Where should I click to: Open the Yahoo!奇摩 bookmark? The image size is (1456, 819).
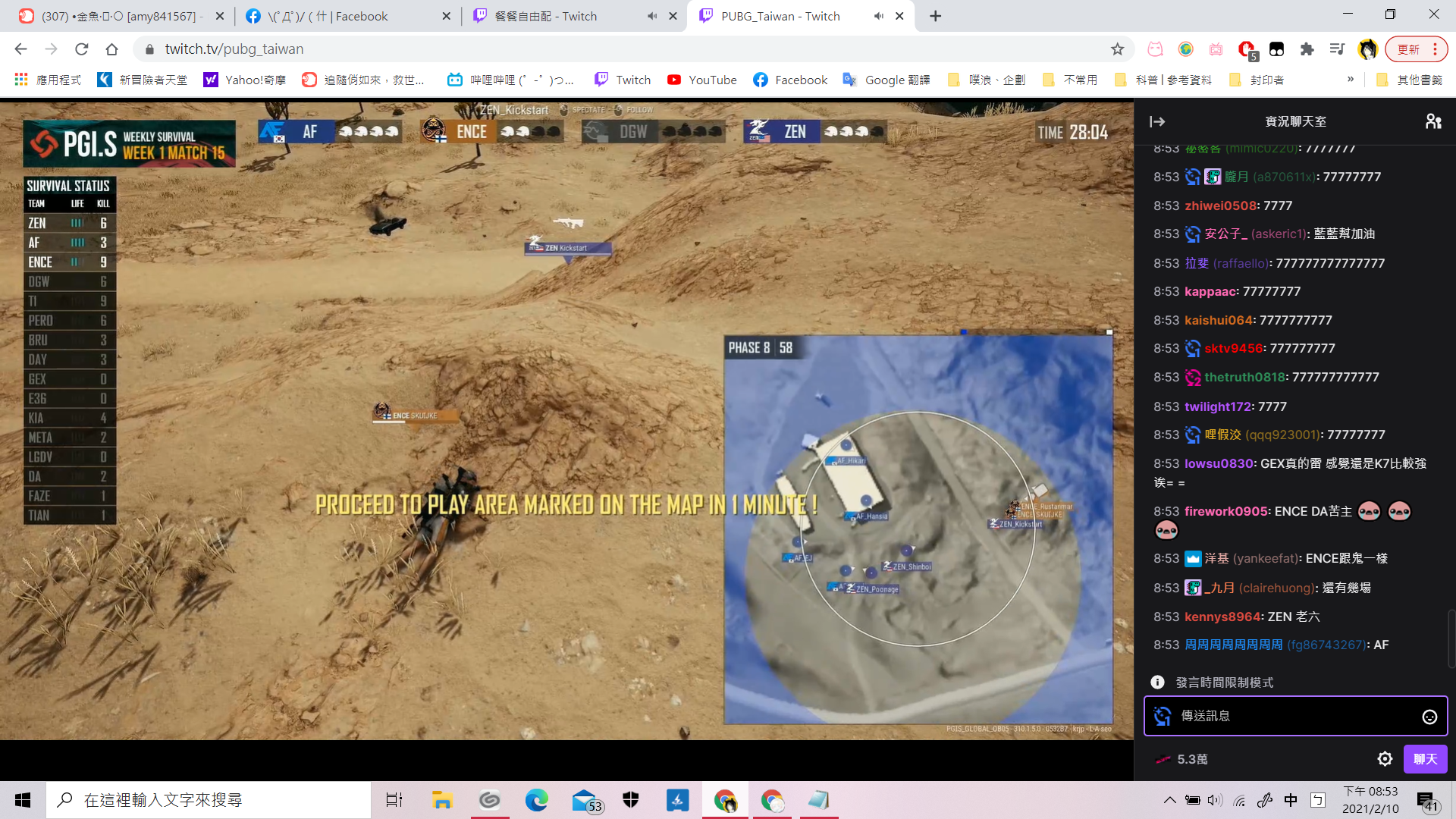tap(244, 80)
